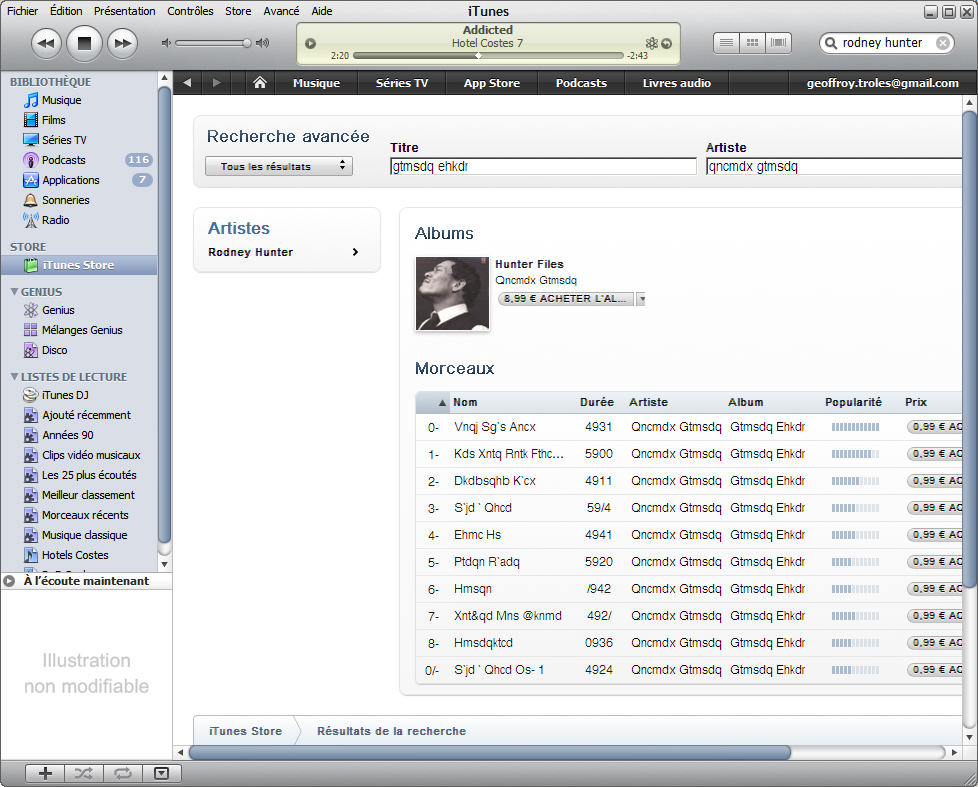Click the Titre search input field

(543, 167)
